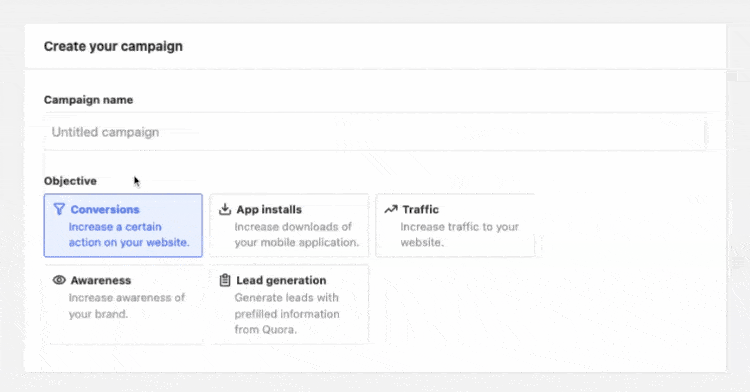Click the App installs download icon
Image resolution: width=750 pixels, height=392 pixels.
click(225, 209)
